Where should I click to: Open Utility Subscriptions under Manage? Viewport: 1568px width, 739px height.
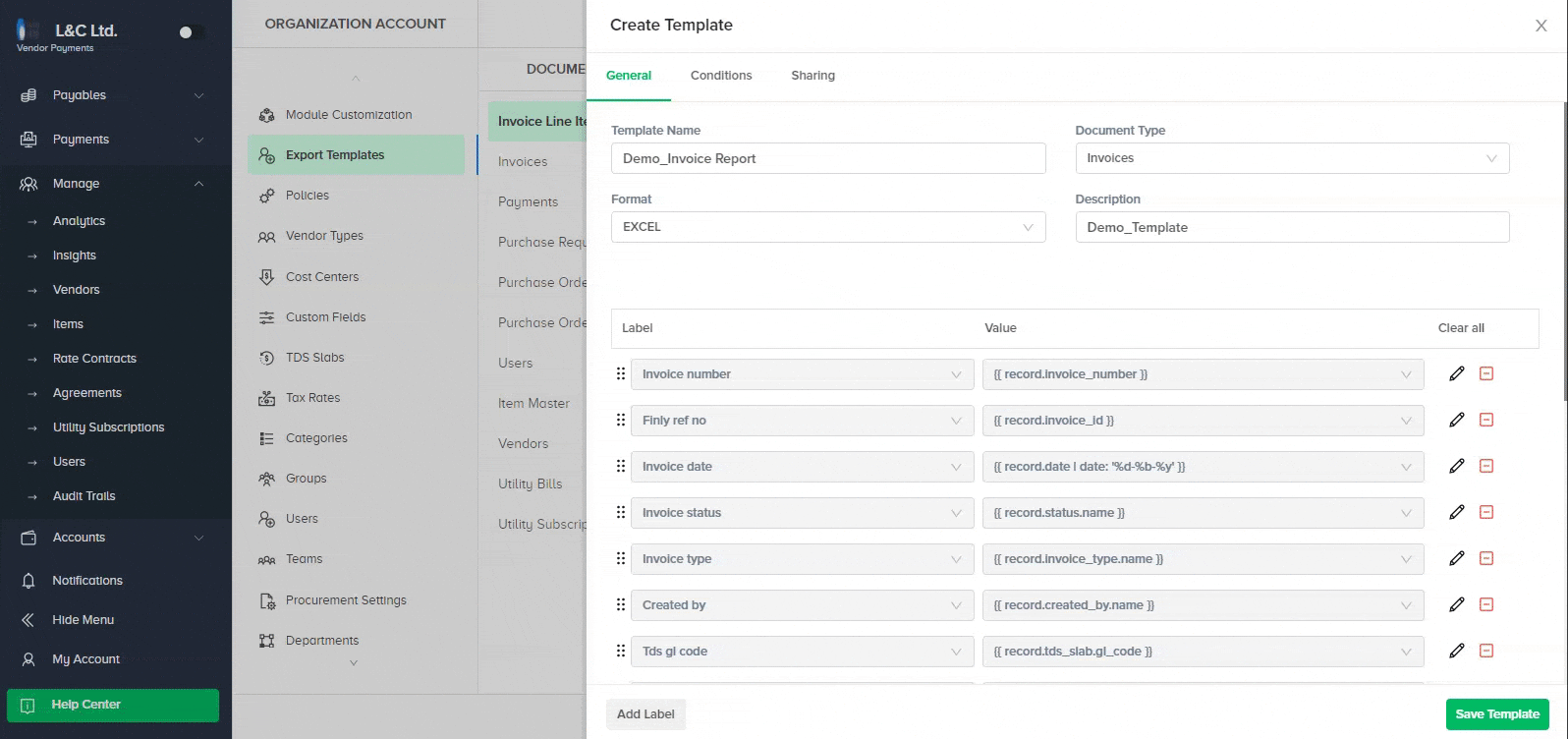pos(108,427)
